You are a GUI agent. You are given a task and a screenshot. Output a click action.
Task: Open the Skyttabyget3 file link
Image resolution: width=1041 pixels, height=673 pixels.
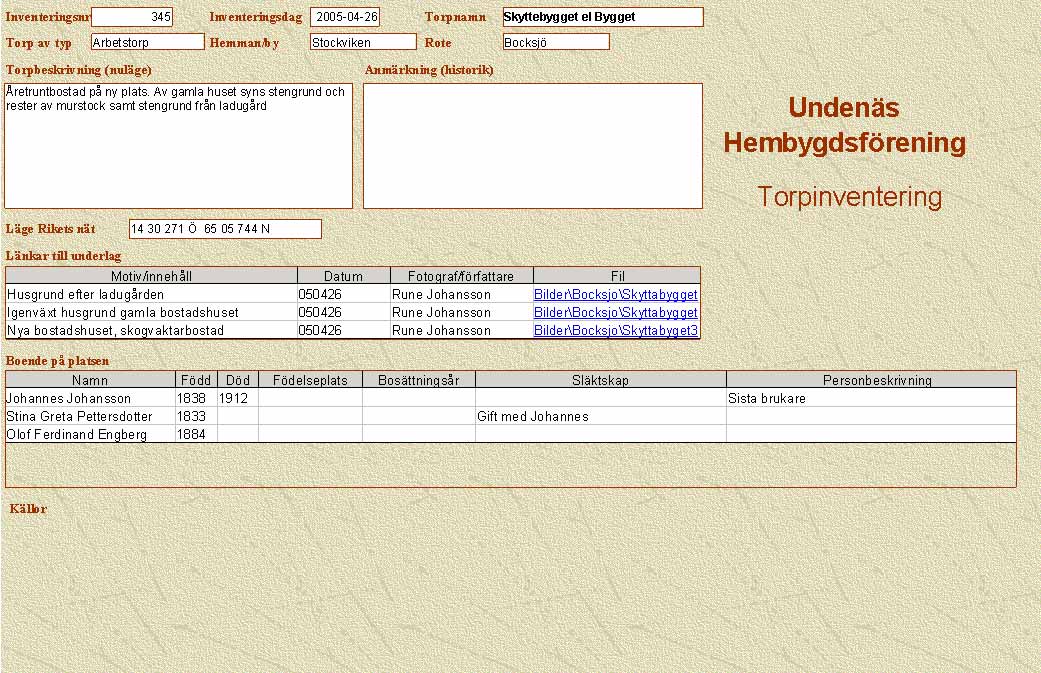(615, 331)
